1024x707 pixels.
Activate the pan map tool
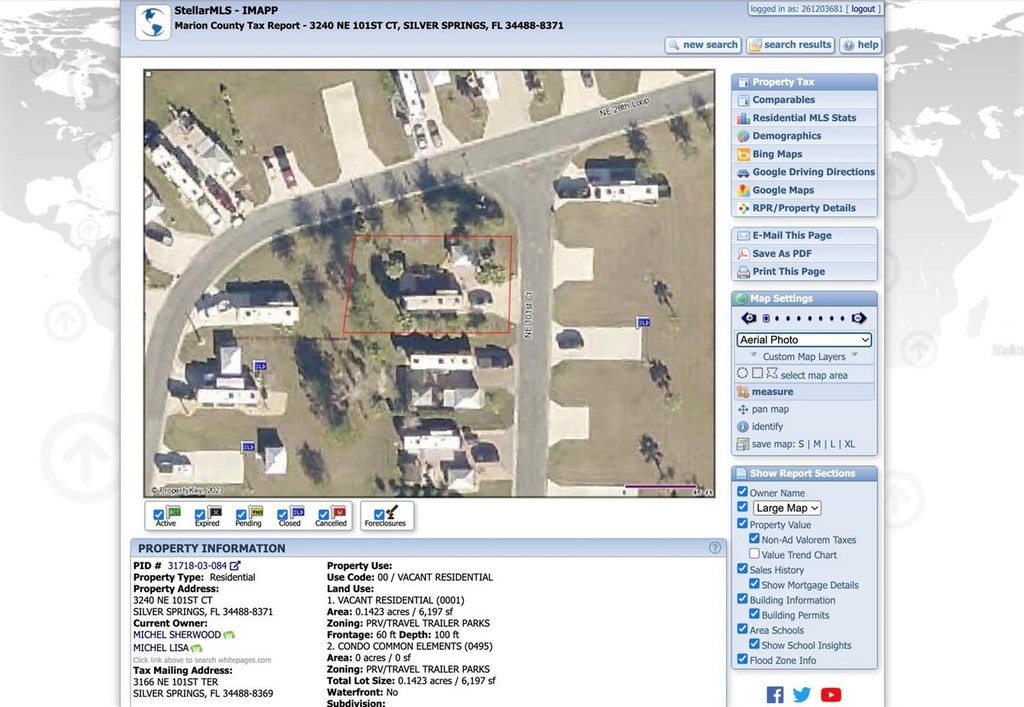pos(770,409)
